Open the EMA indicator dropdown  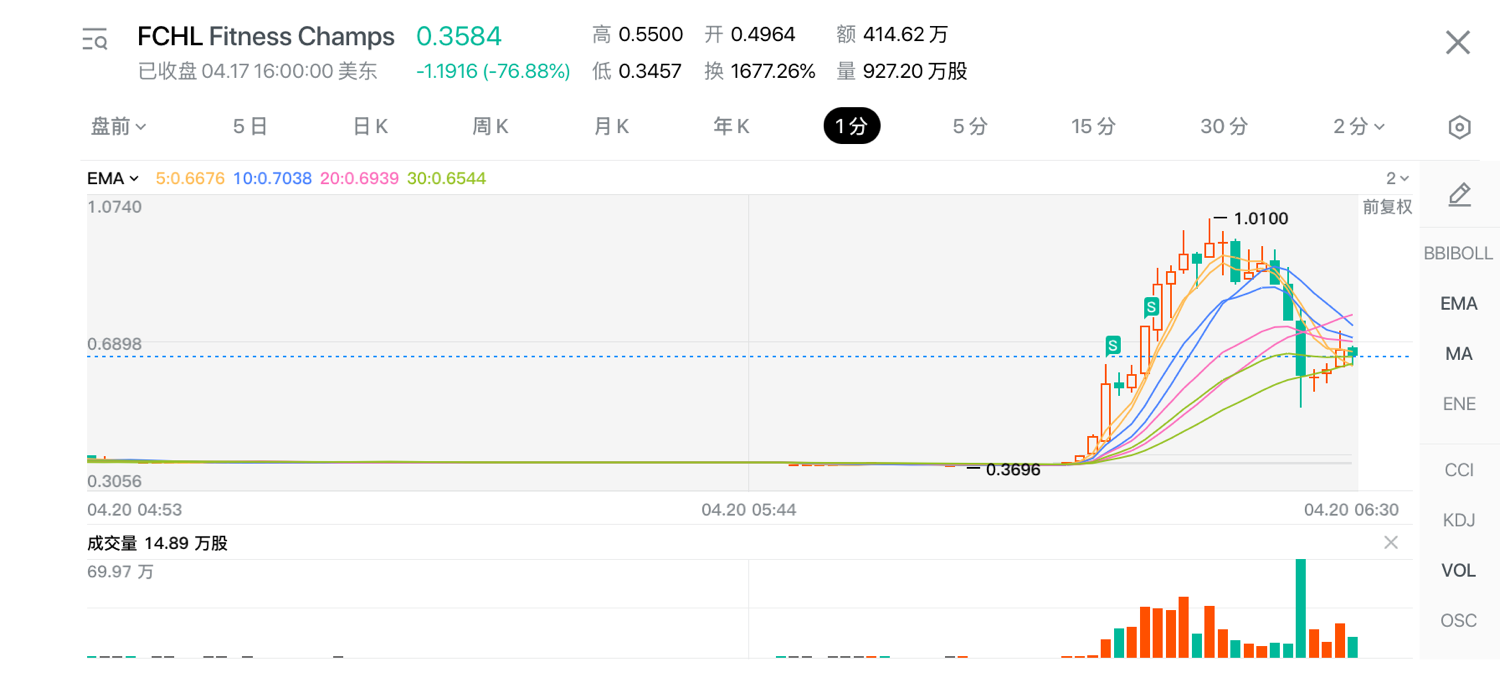pos(113,179)
